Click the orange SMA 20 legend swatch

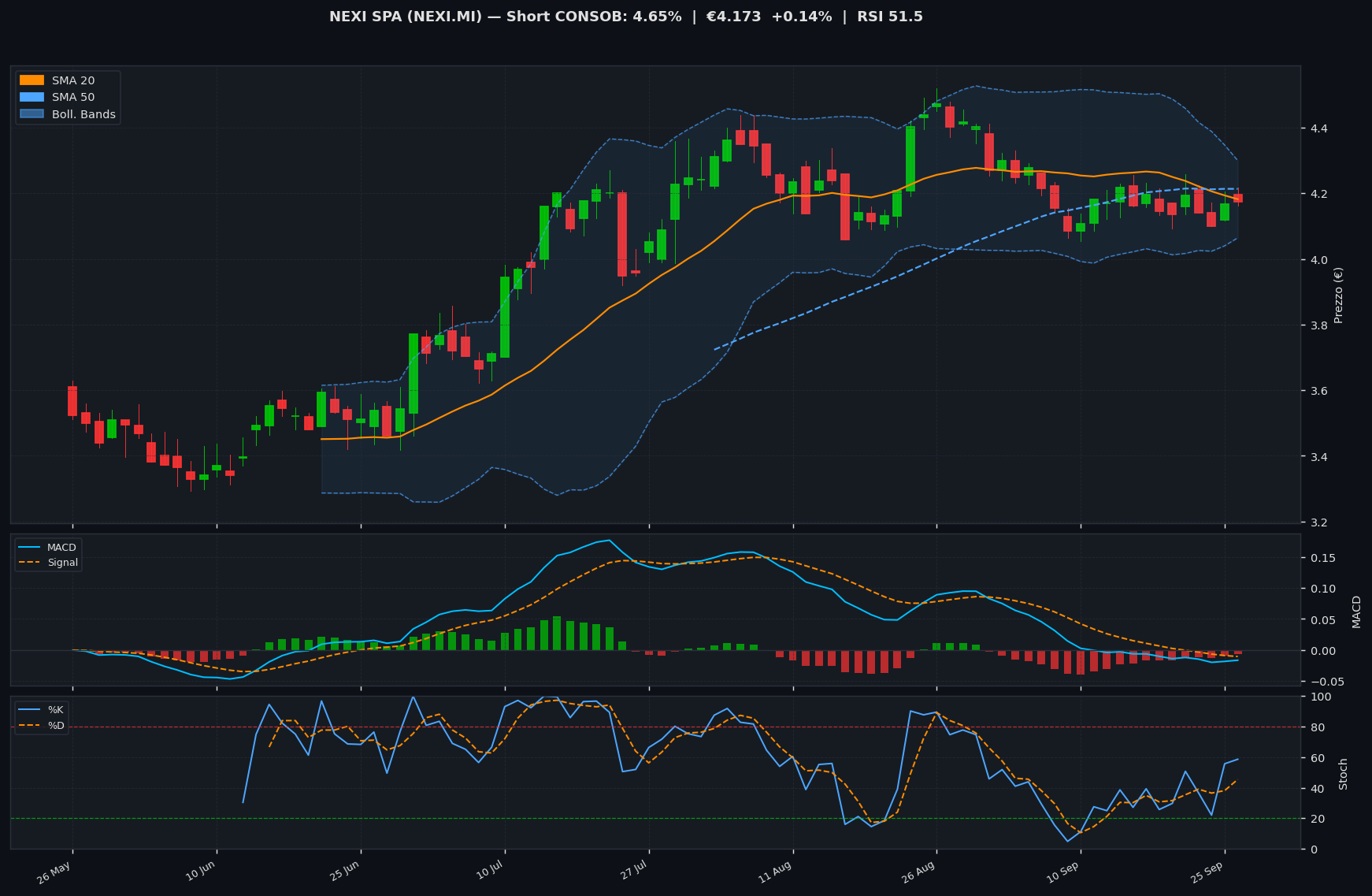pos(32,80)
